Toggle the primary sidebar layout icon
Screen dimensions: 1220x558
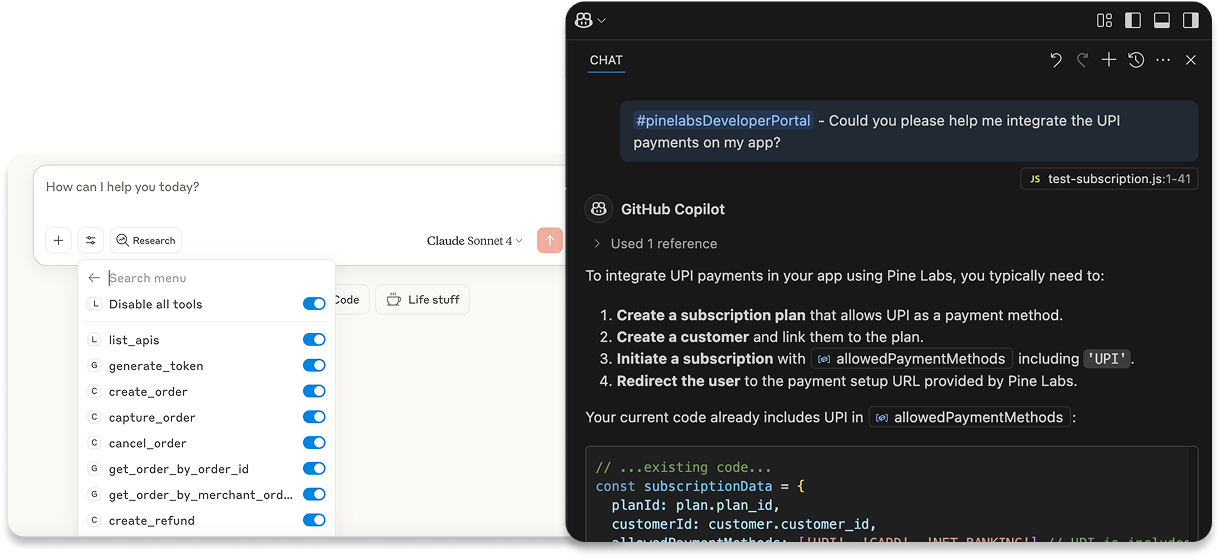click(1133, 20)
